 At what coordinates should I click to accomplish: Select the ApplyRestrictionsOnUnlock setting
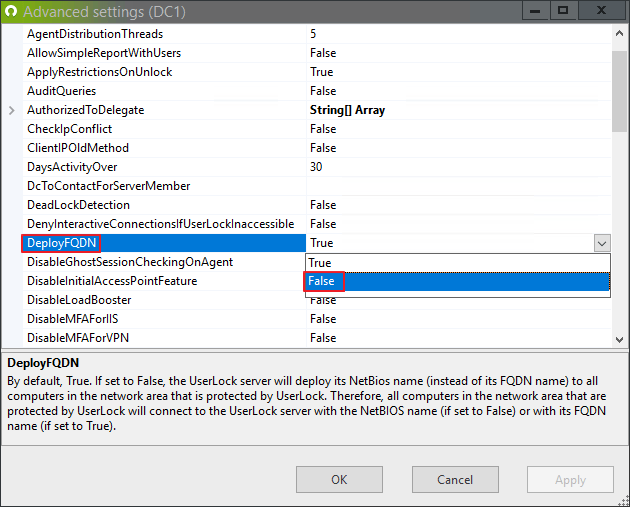pos(100,72)
